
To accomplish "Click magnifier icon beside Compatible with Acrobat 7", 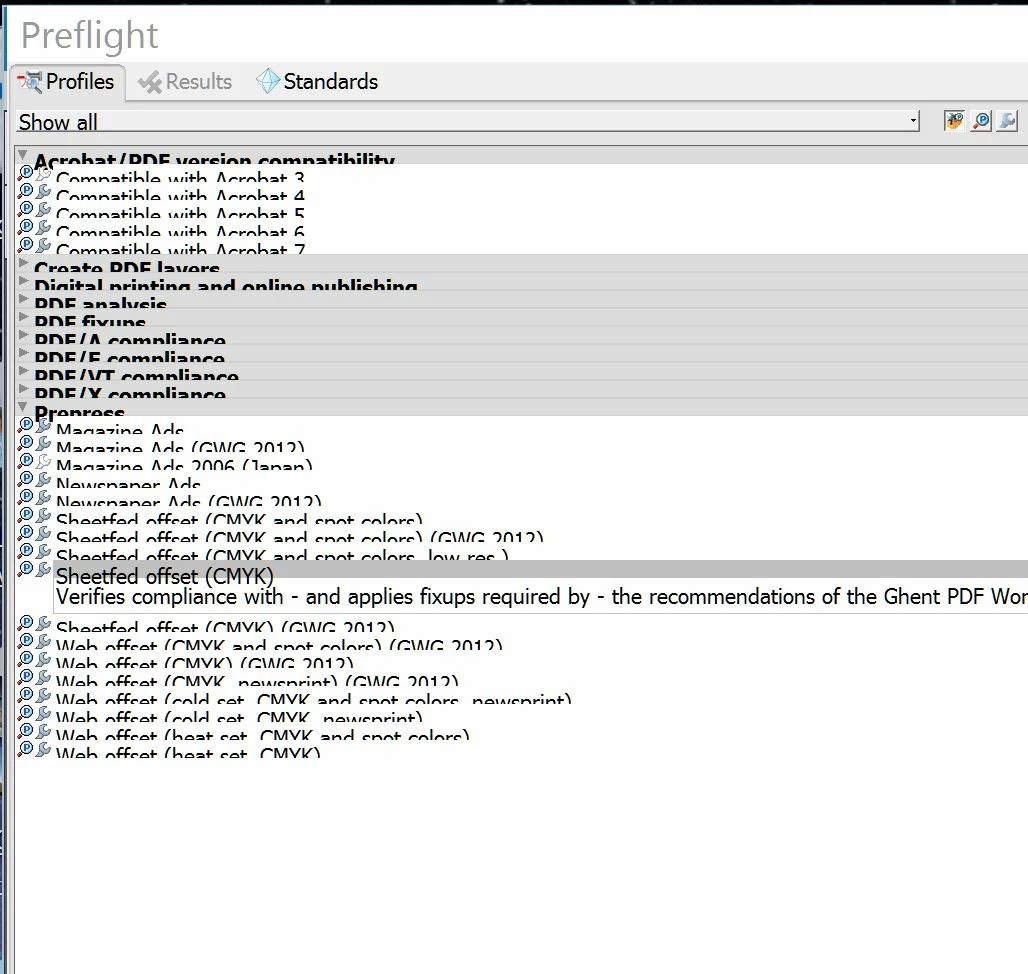I will [25, 245].
